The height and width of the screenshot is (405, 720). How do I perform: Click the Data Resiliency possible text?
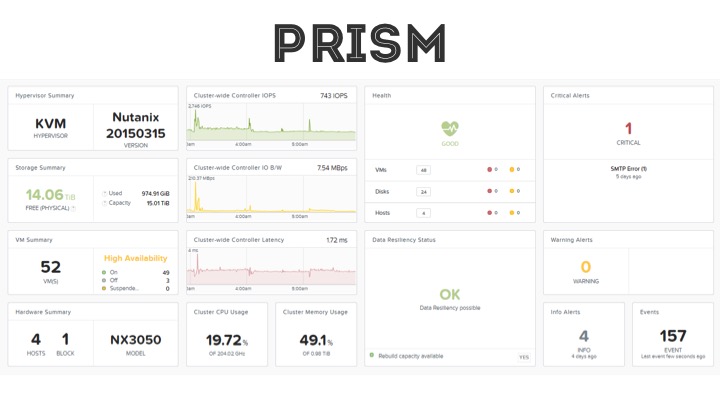tap(450, 308)
